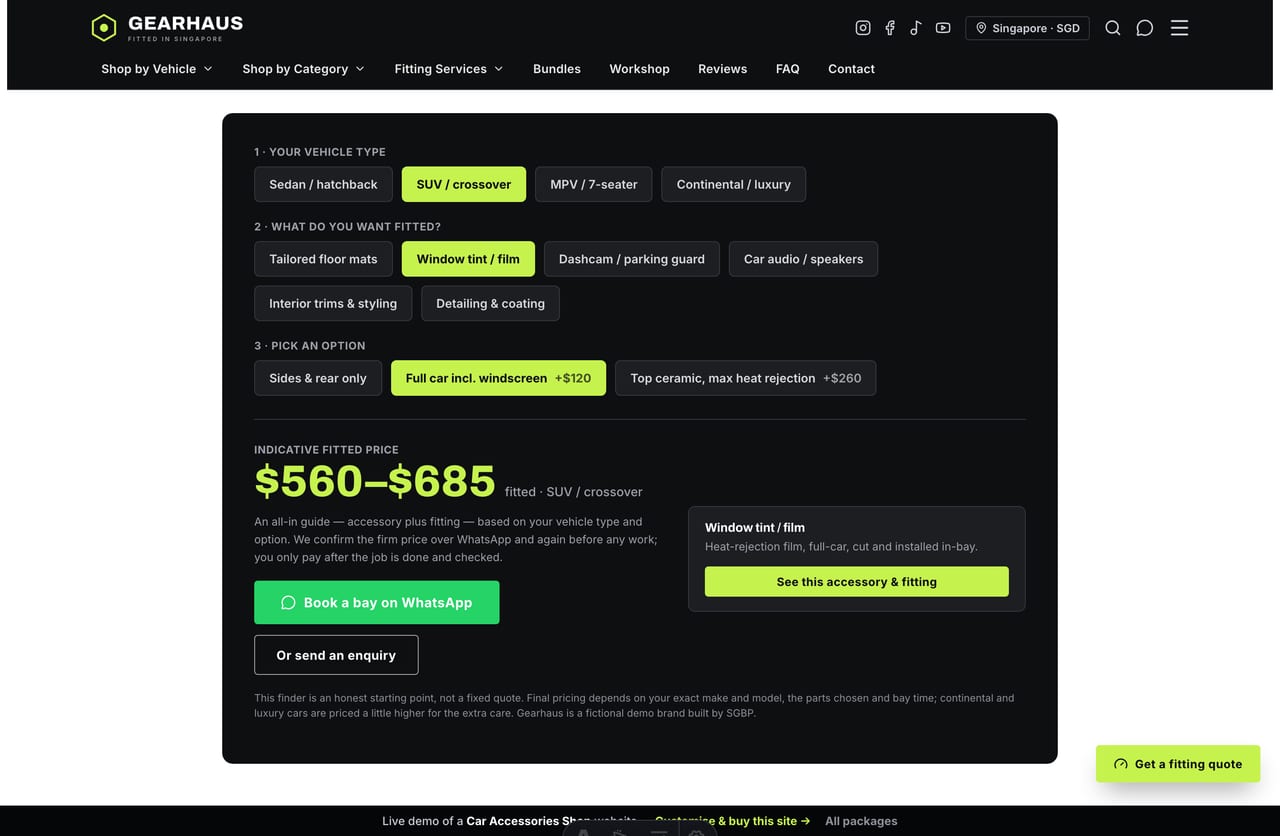Click the '1 · Your vehicle type' heading
This screenshot has width=1280, height=836.
[320, 152]
